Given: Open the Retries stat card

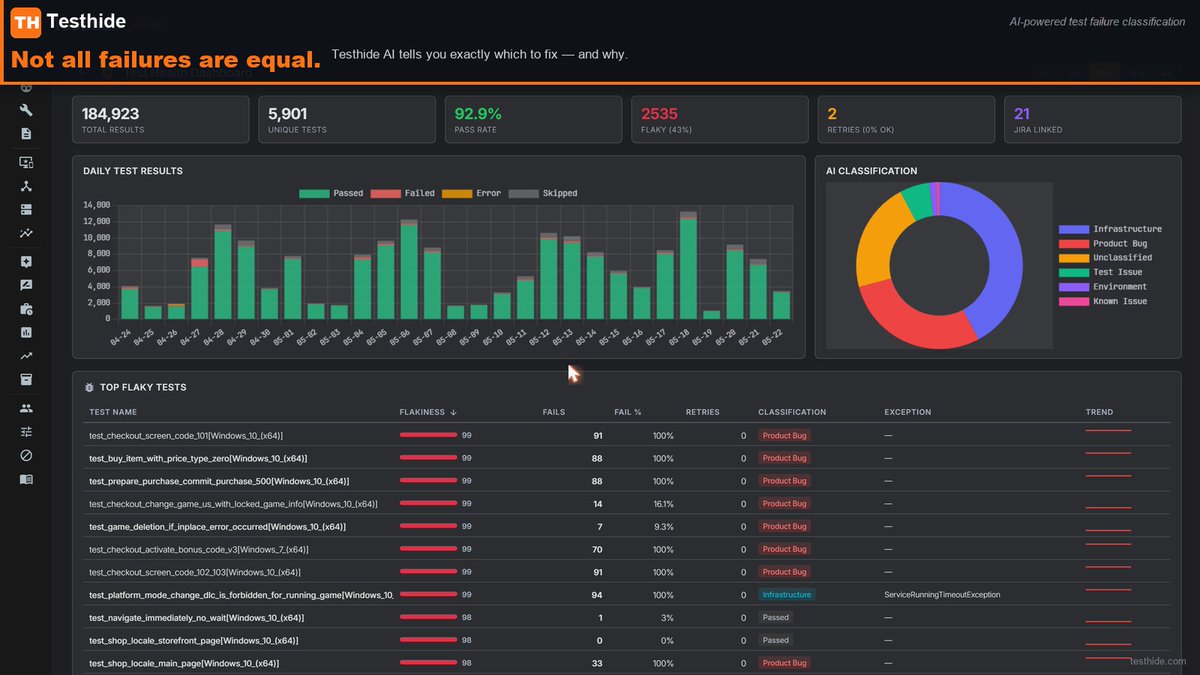Looking at the screenshot, I should tap(906, 120).
